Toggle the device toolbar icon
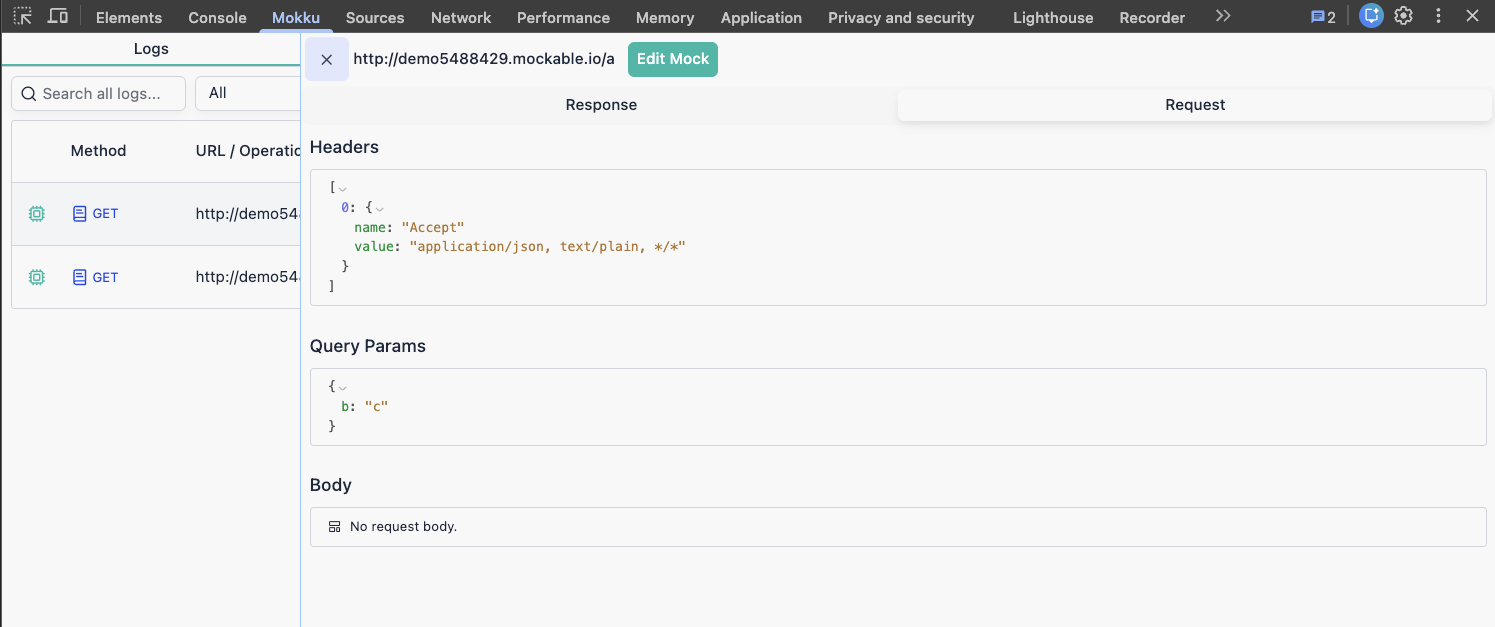The image size is (1495, 627). pos(58,16)
